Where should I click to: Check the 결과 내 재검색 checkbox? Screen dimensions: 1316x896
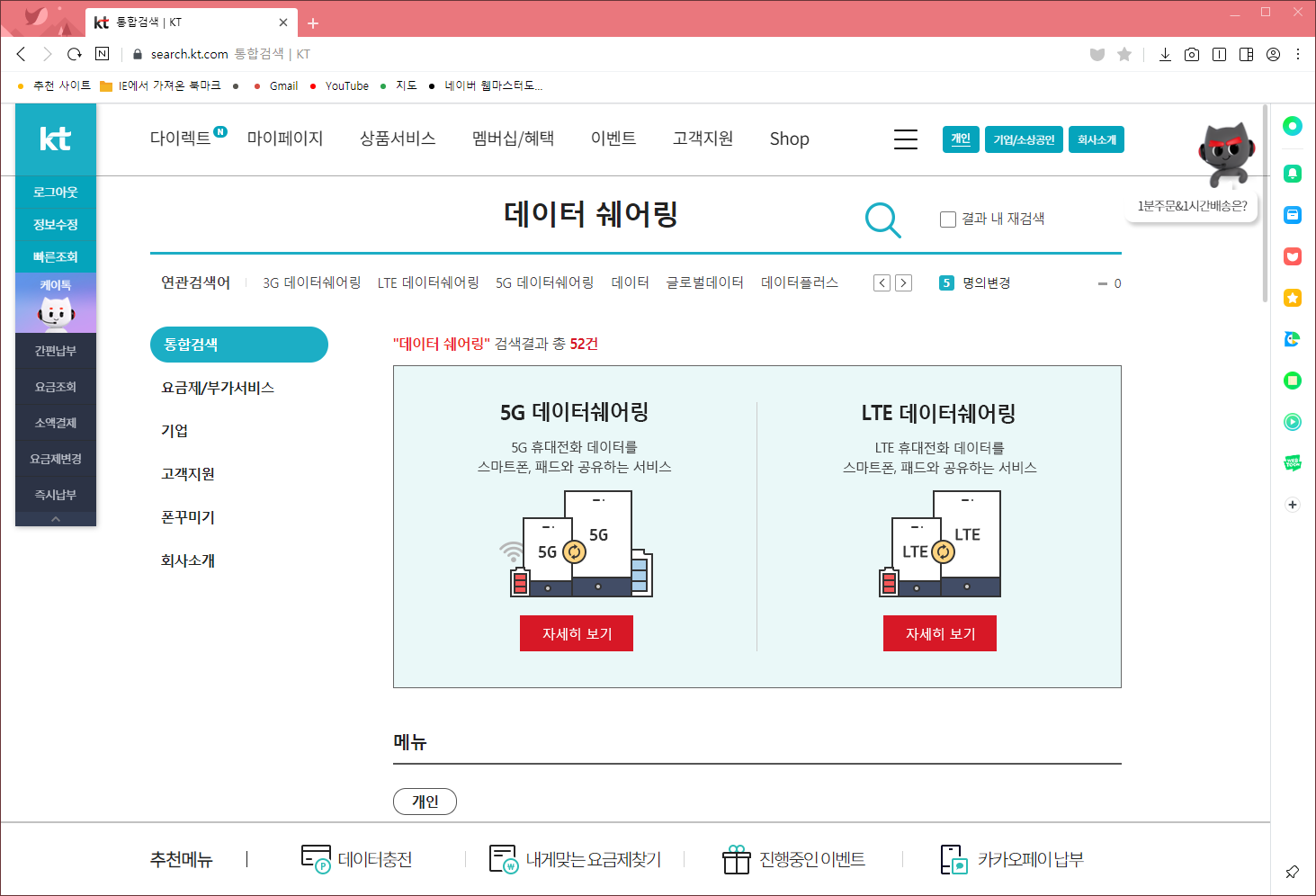tap(948, 219)
